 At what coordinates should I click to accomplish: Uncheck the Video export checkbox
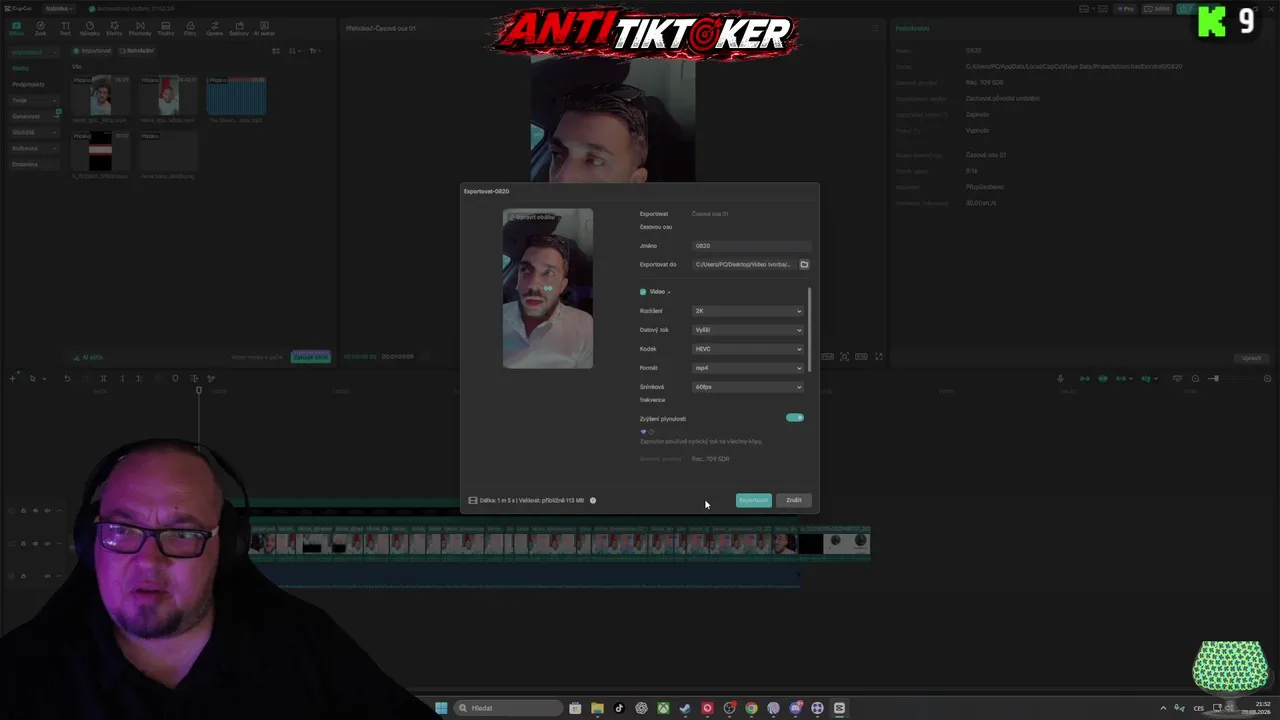643,292
